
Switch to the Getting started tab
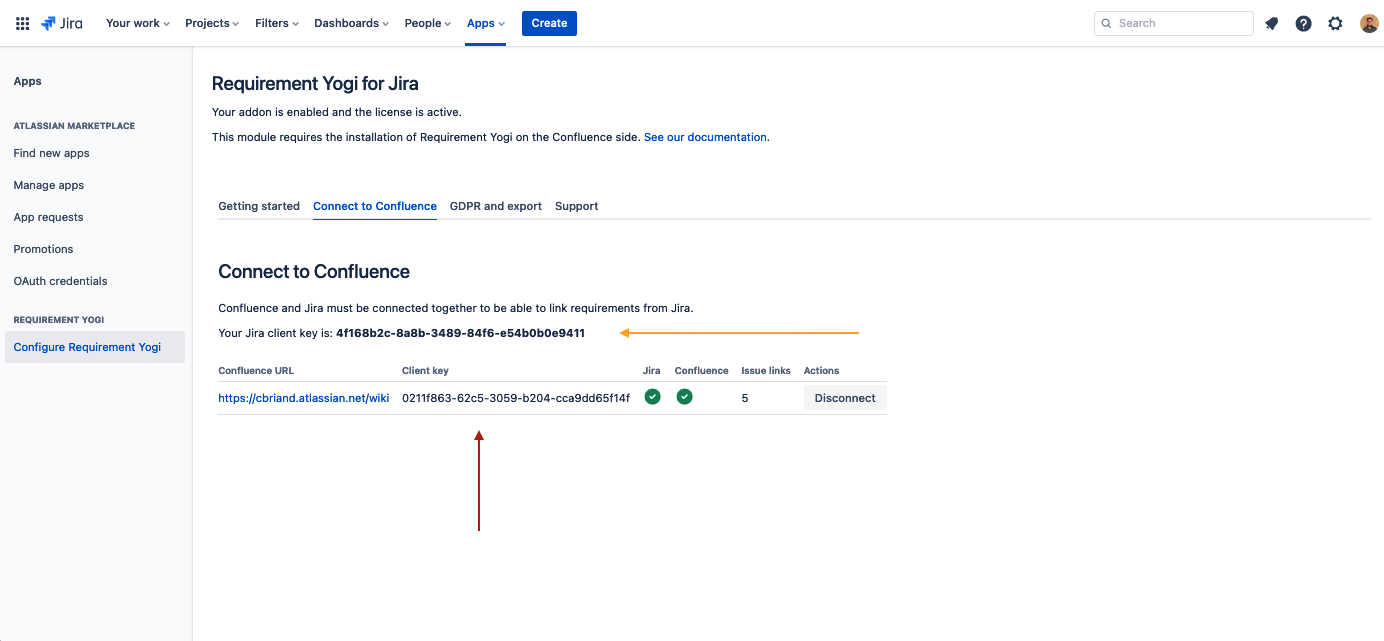point(259,206)
